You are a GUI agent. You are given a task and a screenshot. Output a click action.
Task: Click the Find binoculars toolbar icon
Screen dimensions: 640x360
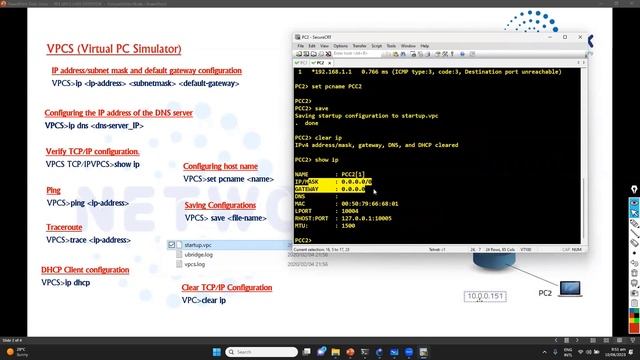[x=403, y=54]
